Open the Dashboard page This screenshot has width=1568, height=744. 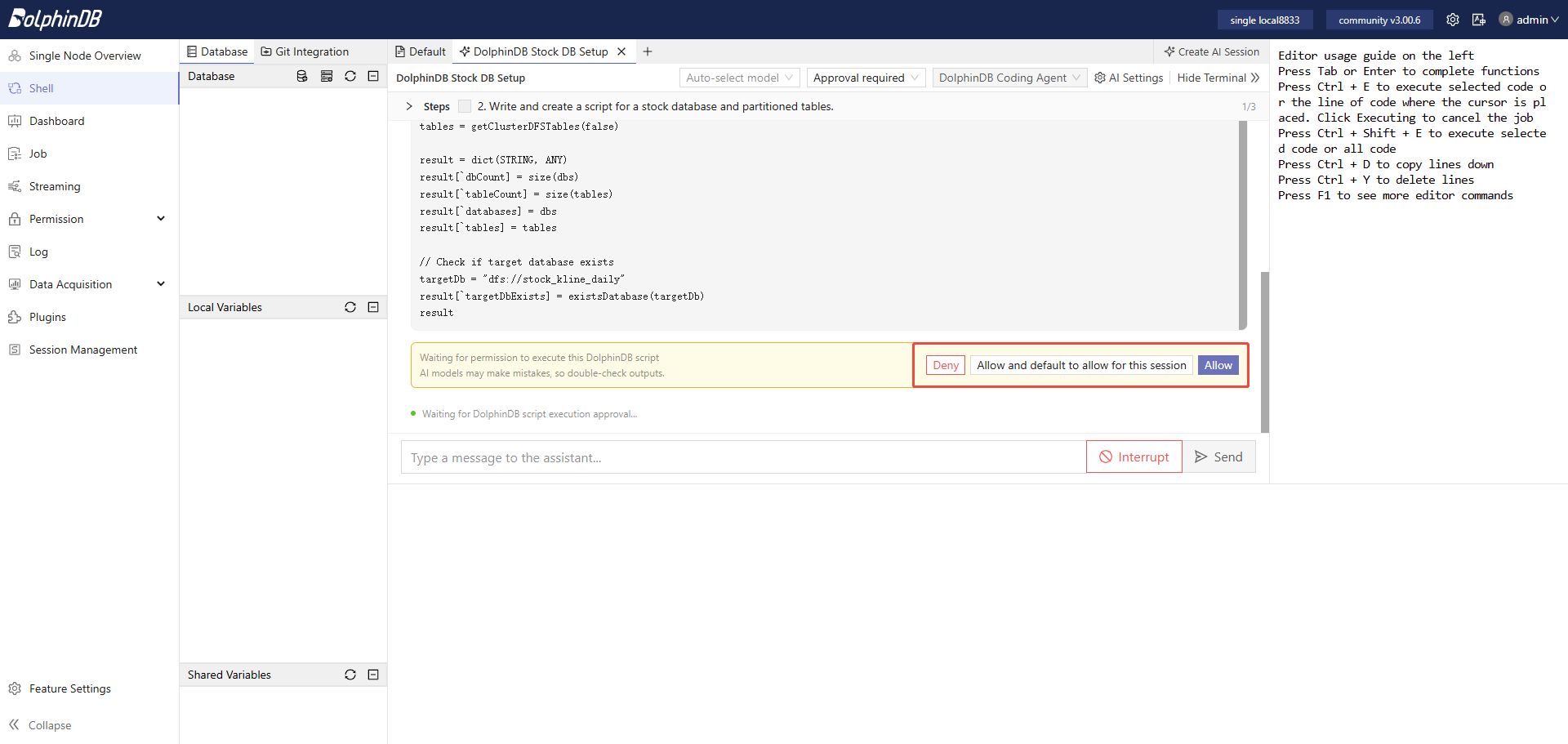[56, 121]
